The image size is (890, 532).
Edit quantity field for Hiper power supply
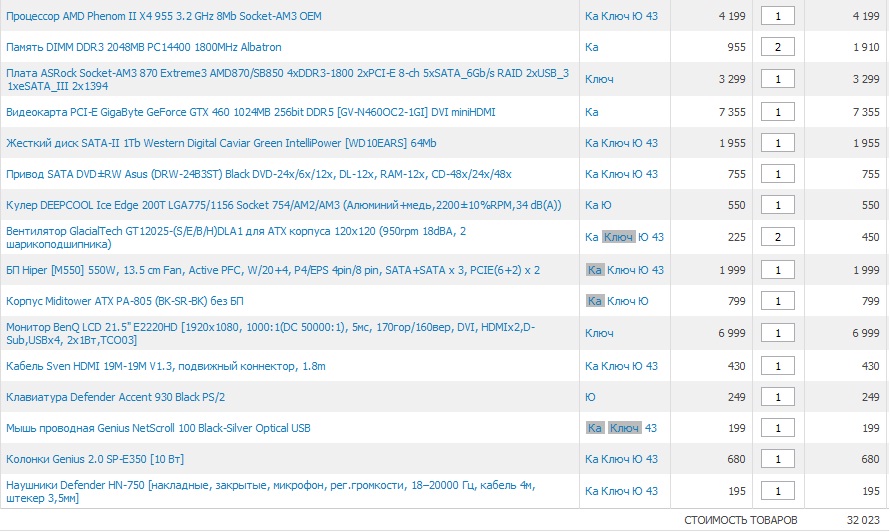pyautogui.click(x=778, y=270)
